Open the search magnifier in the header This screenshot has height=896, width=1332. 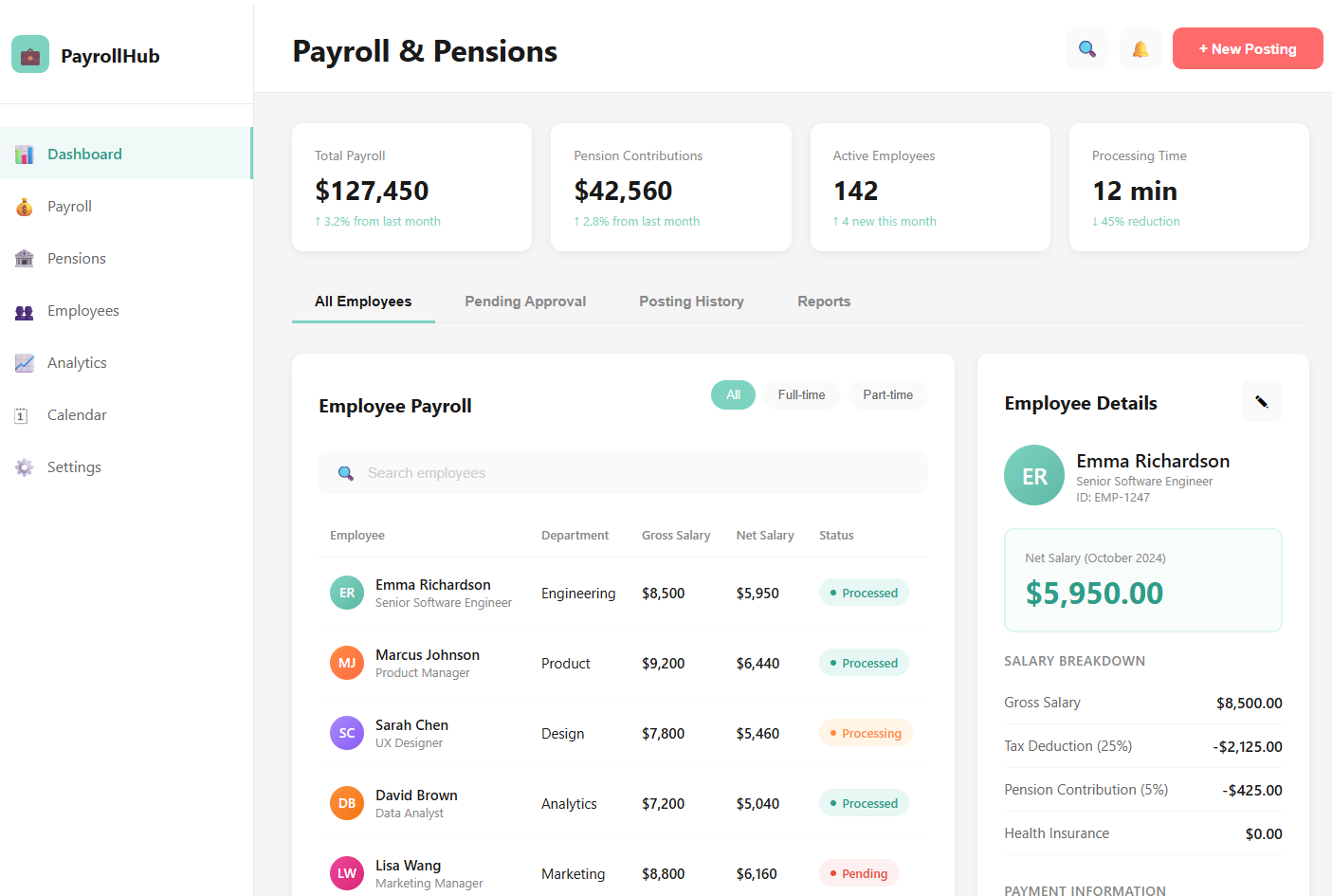(x=1086, y=47)
